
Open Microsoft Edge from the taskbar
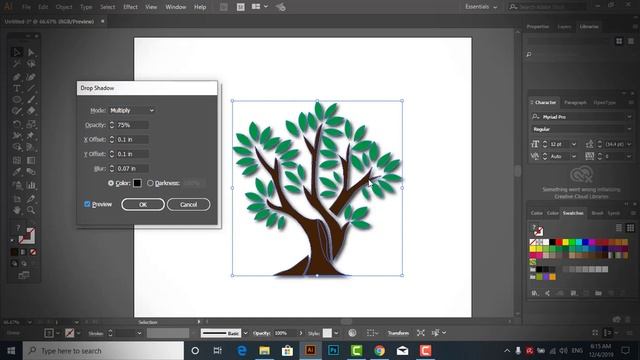click(242, 350)
